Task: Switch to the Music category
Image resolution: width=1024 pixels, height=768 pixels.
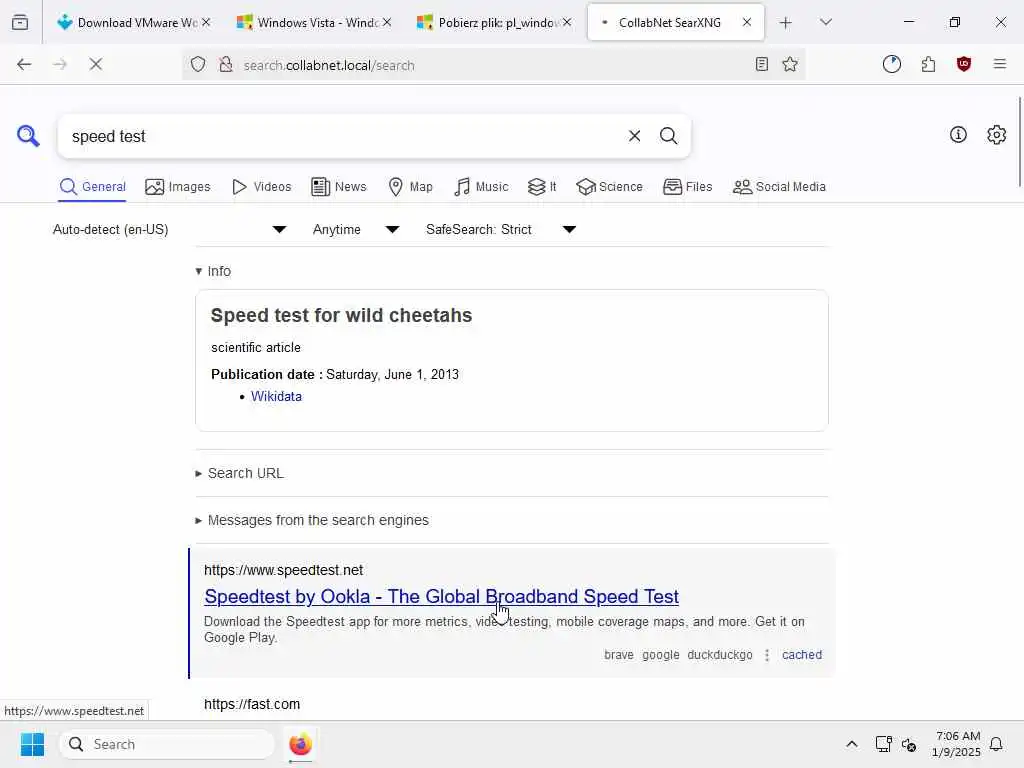Action: point(481,187)
